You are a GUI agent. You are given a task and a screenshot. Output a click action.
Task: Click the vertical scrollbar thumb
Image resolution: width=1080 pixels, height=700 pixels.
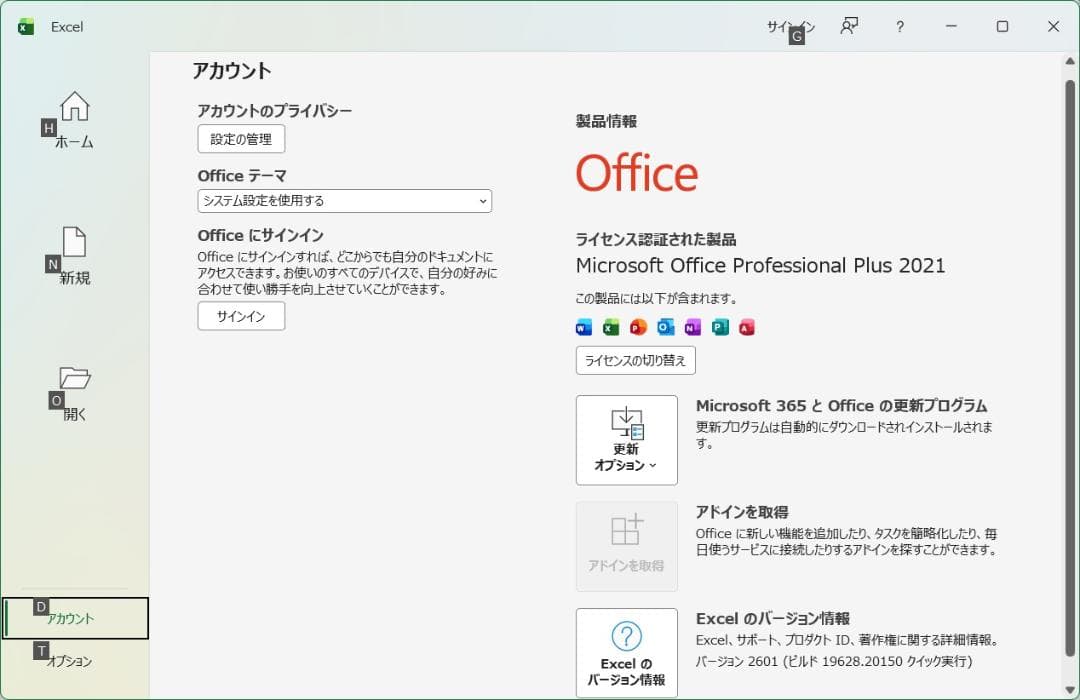[1070, 368]
